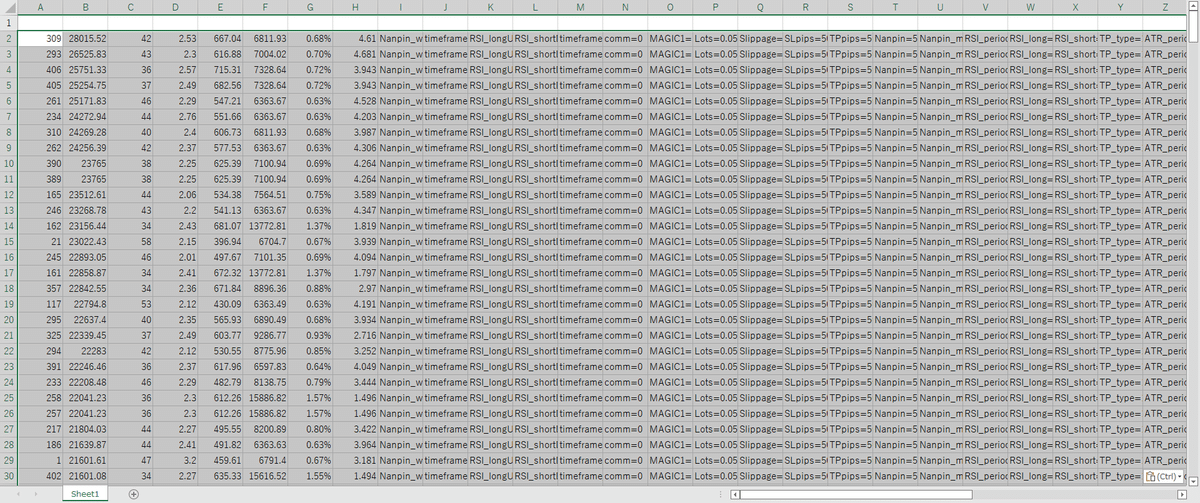Select cell containing 6791.4
Viewport: 1200px width, 503px height.
[x=265, y=460]
